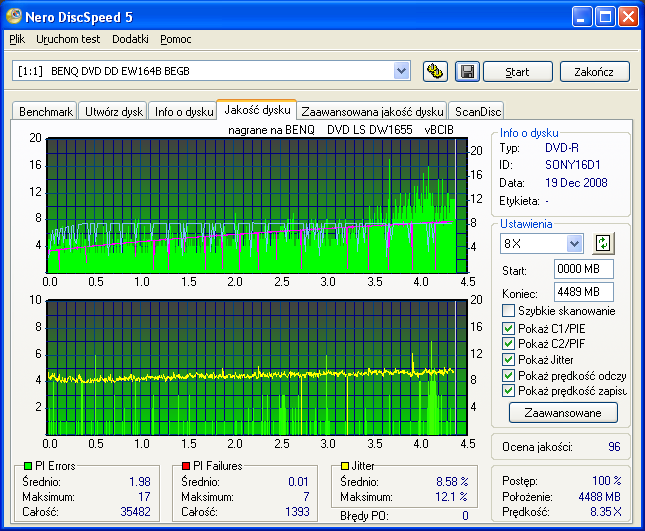Click the PI Errors average 1.98

click(x=140, y=481)
